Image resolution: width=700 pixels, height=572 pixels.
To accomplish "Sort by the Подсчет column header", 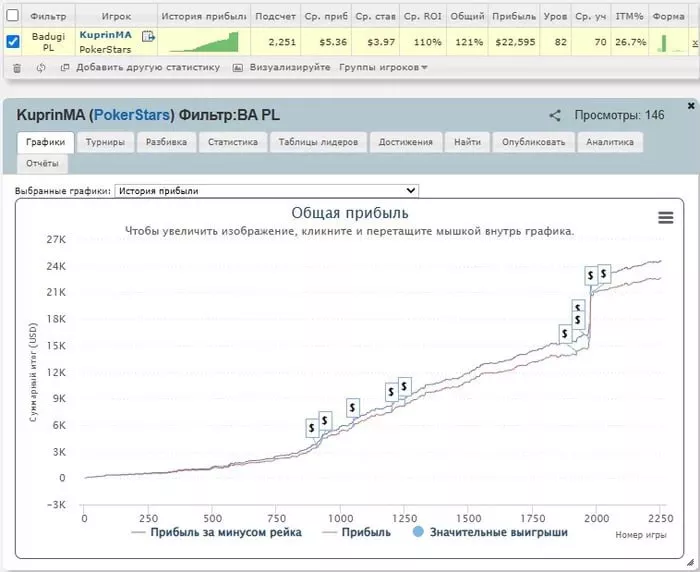I will [275, 16].
